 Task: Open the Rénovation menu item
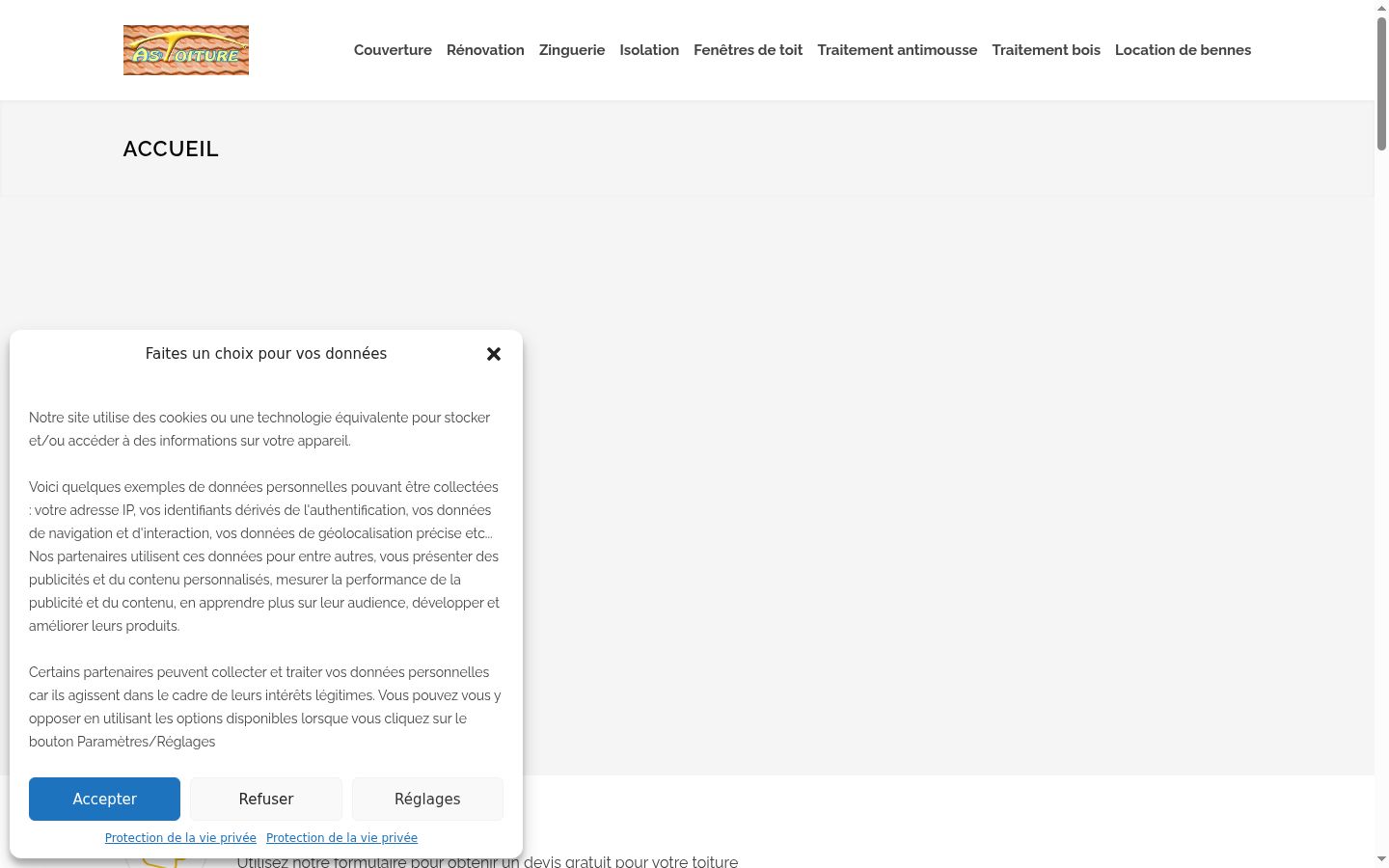485,50
